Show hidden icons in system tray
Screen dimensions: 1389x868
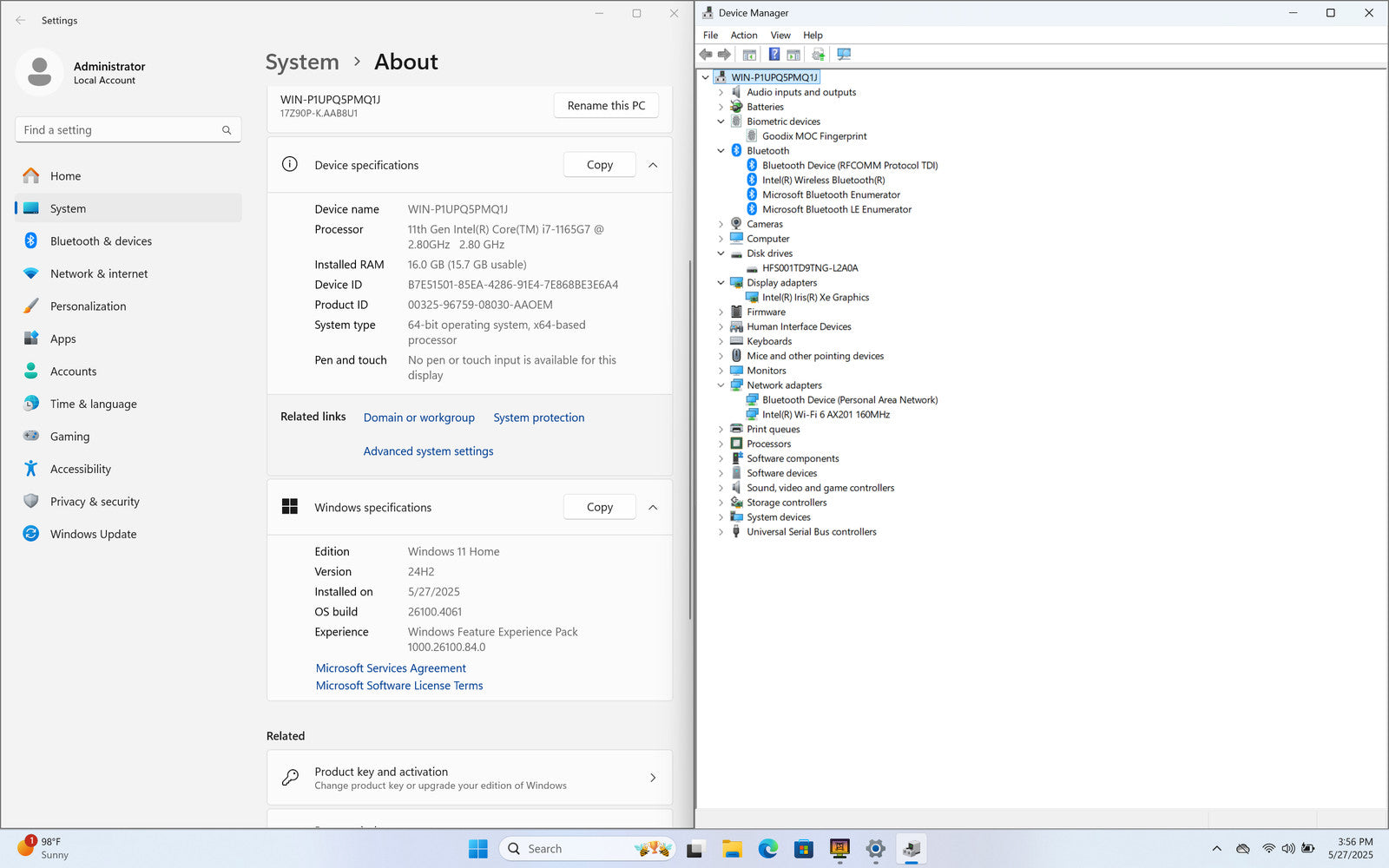(1216, 849)
